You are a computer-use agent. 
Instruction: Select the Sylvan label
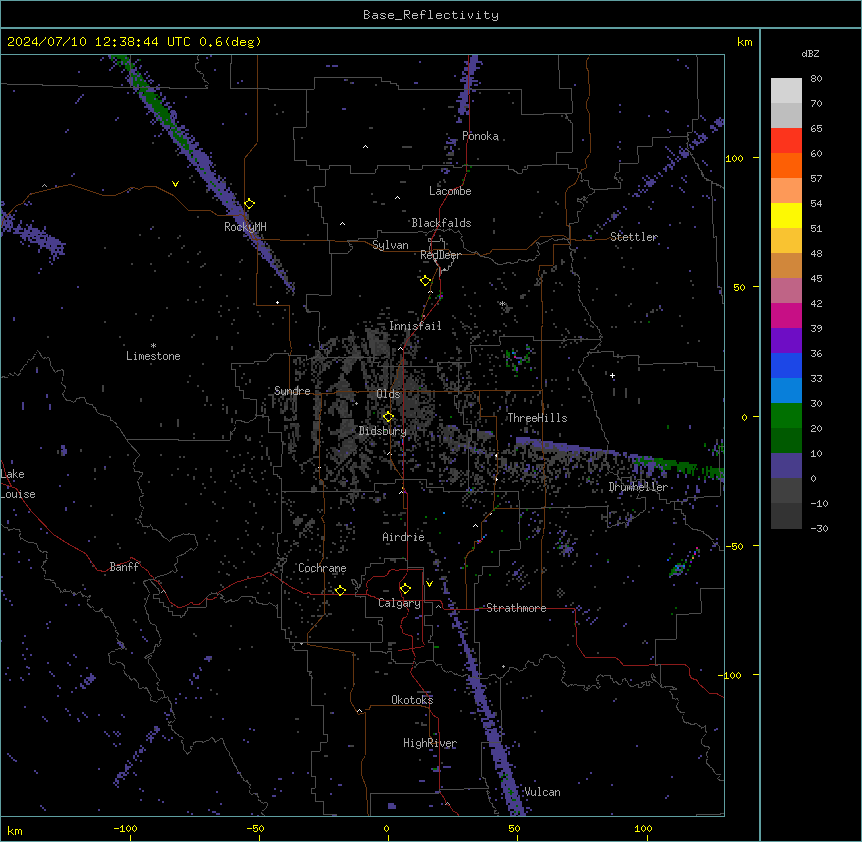tap(390, 245)
